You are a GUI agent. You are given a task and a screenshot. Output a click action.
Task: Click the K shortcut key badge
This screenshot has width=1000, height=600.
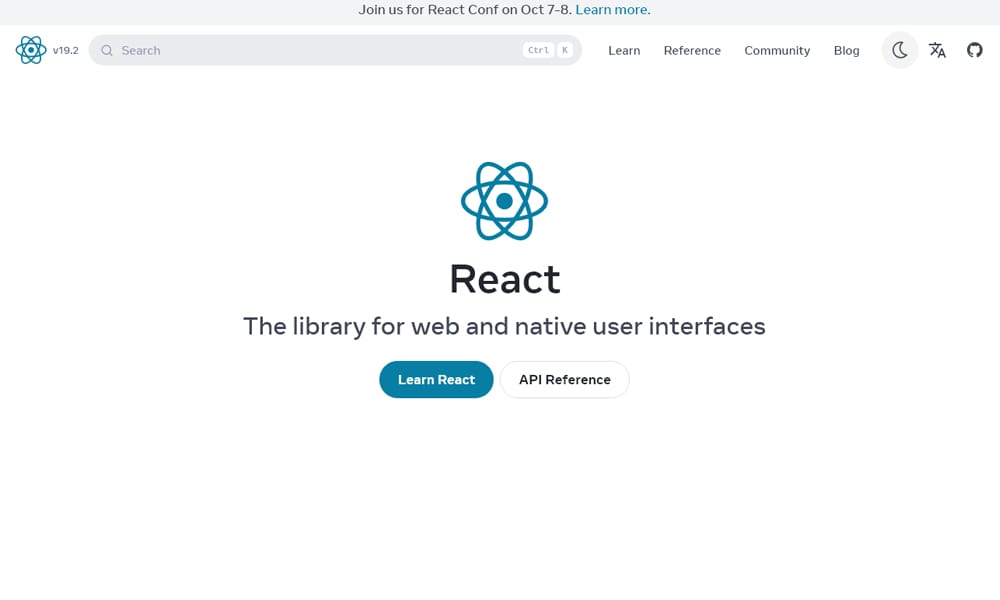565,49
